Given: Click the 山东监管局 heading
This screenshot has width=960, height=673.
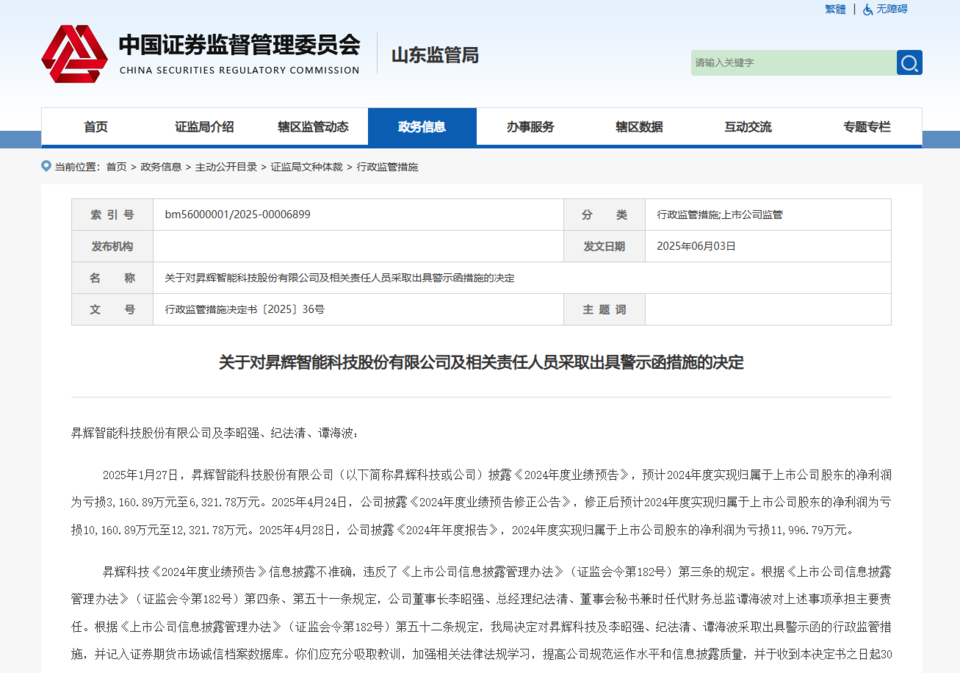Looking at the screenshot, I should 435,55.
